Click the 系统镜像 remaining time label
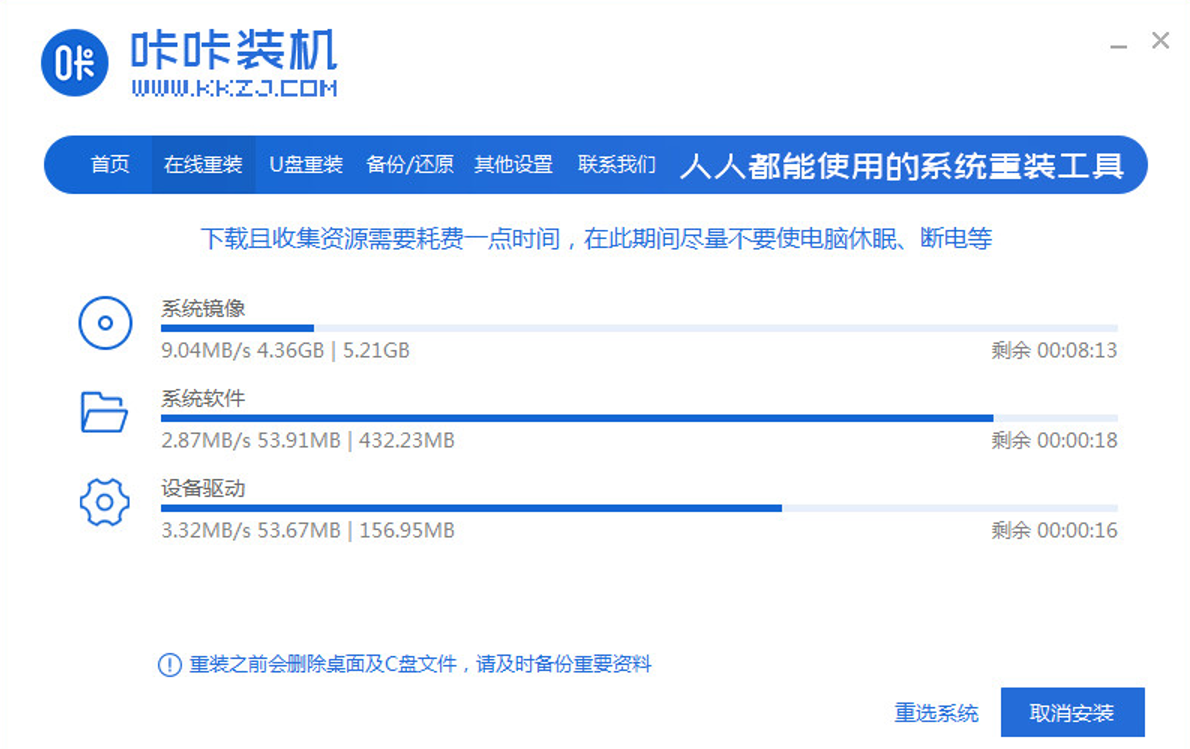1190x749 pixels. [x=1054, y=351]
